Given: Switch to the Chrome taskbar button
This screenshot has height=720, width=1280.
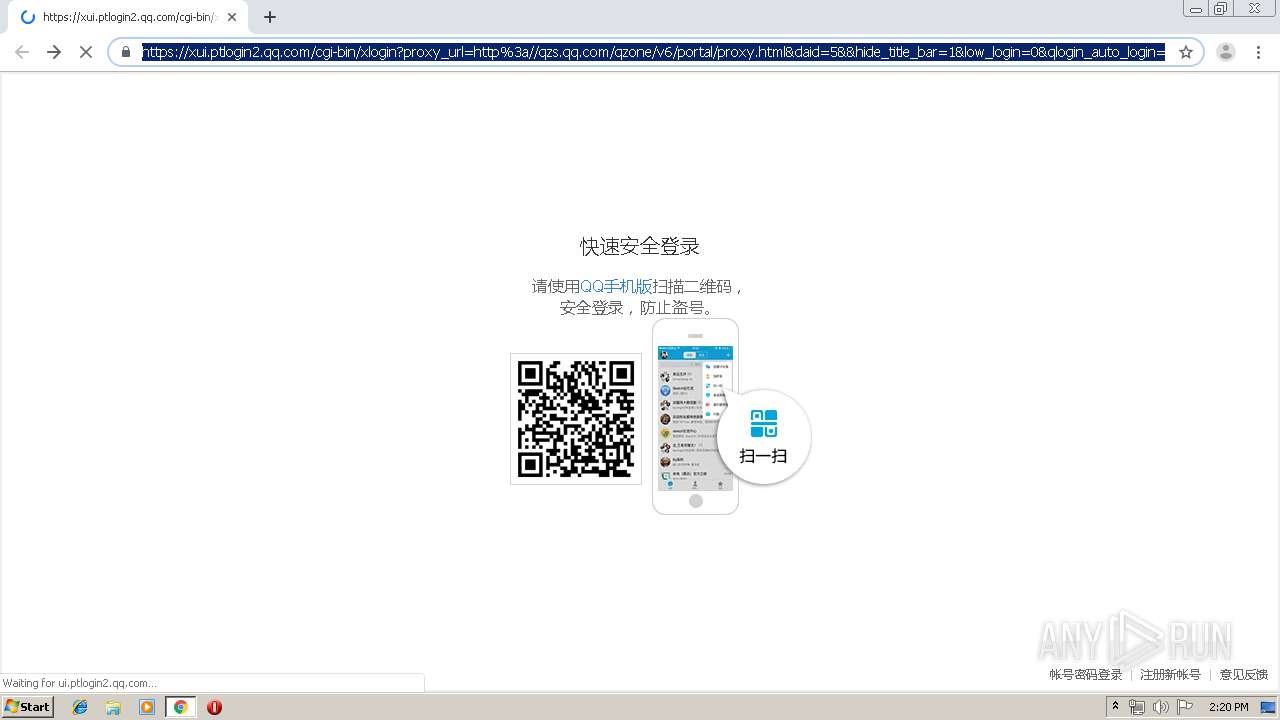Looking at the screenshot, I should click(x=180, y=707).
